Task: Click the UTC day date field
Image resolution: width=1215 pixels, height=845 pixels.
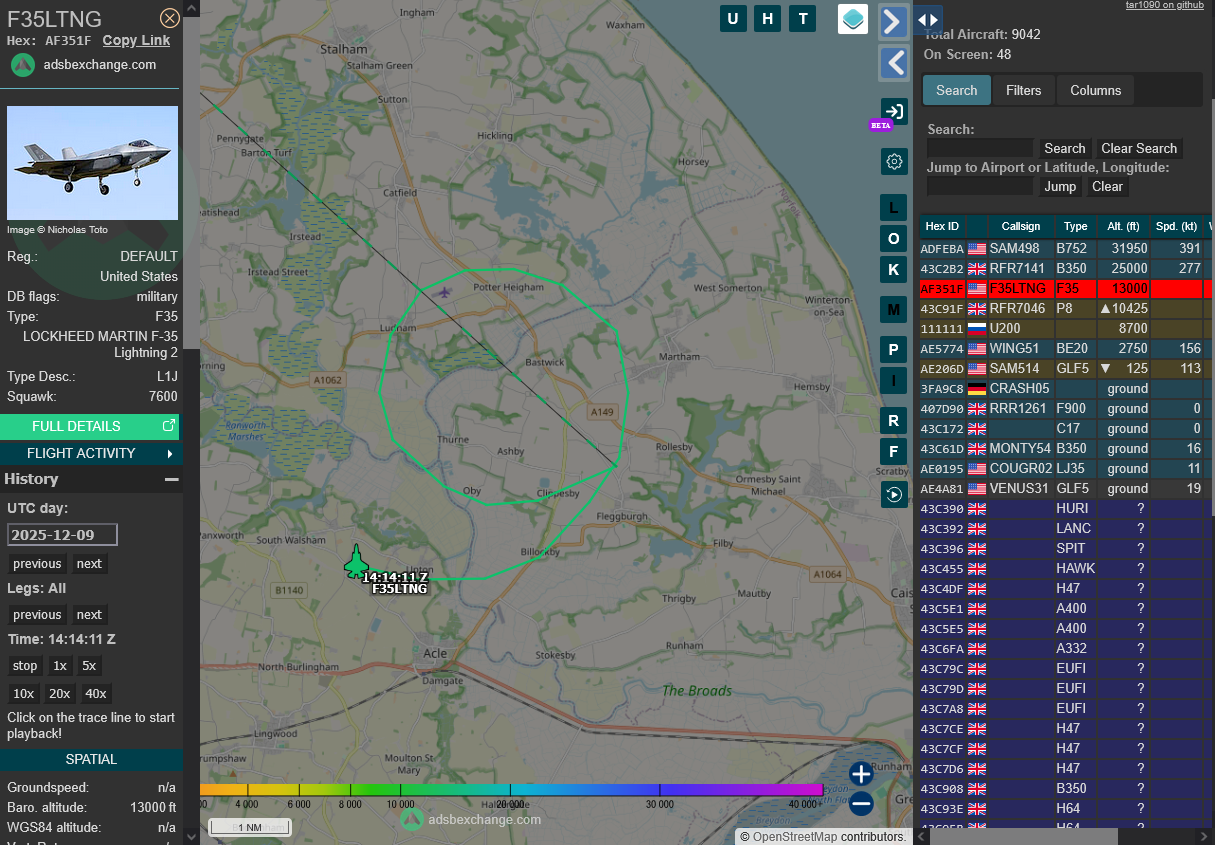Action: point(62,535)
